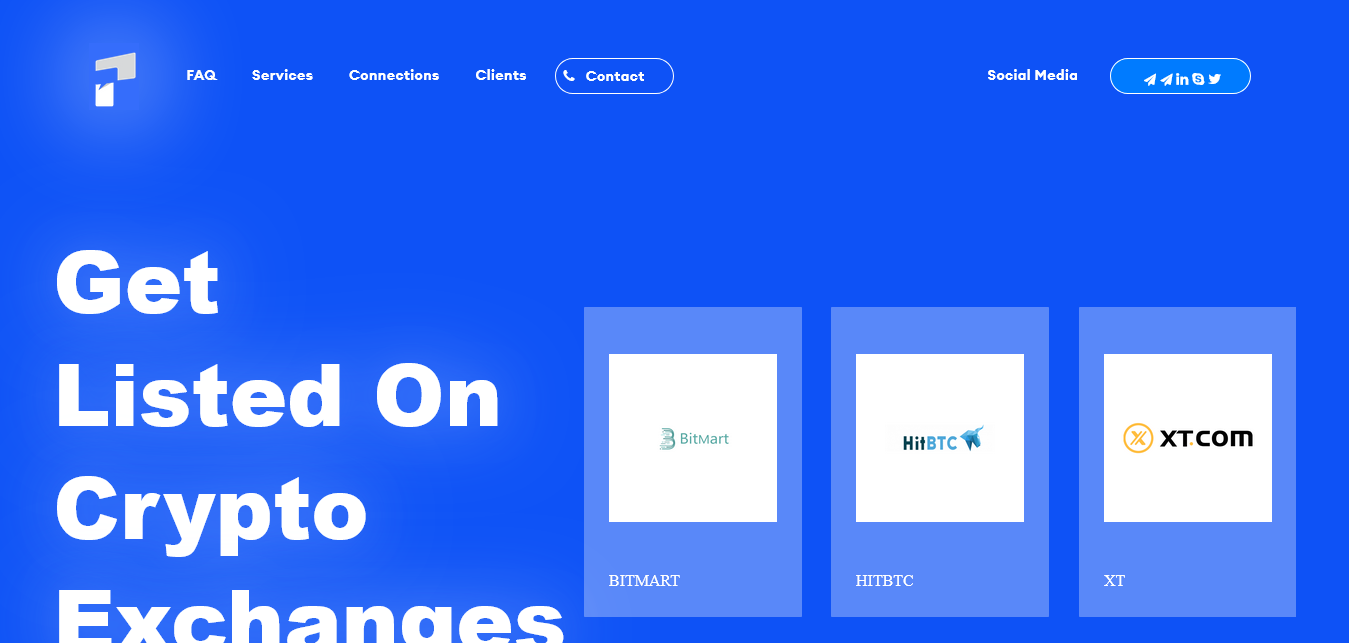Open the FAQ menu item
This screenshot has height=643, width=1349.
coord(201,75)
